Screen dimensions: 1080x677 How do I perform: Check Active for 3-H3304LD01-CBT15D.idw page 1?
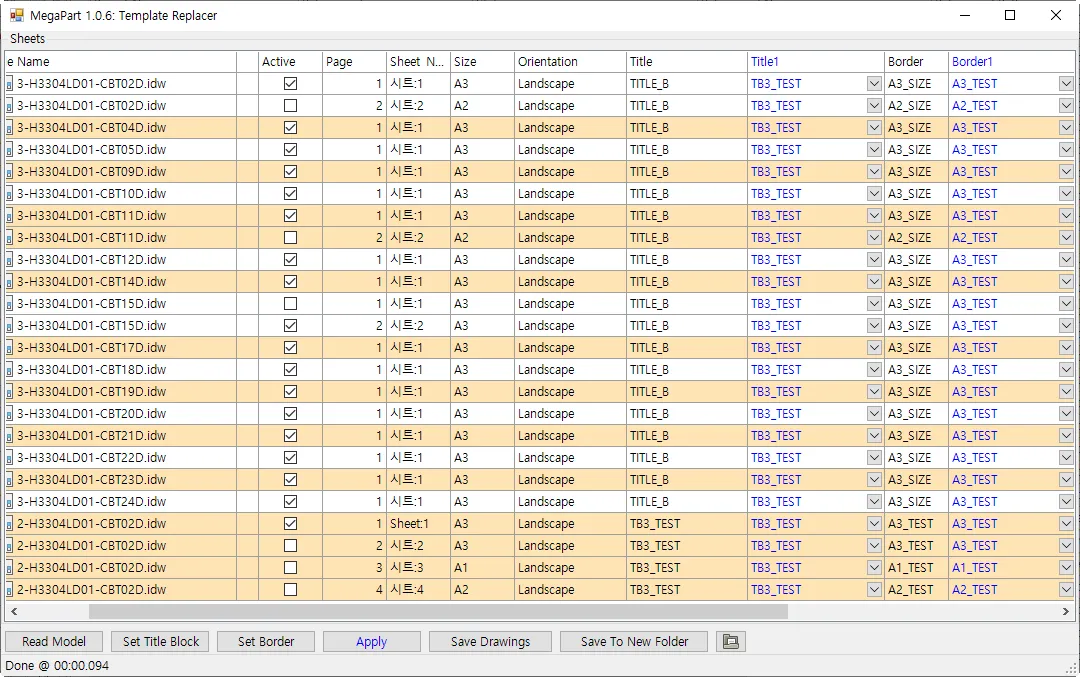click(x=291, y=304)
